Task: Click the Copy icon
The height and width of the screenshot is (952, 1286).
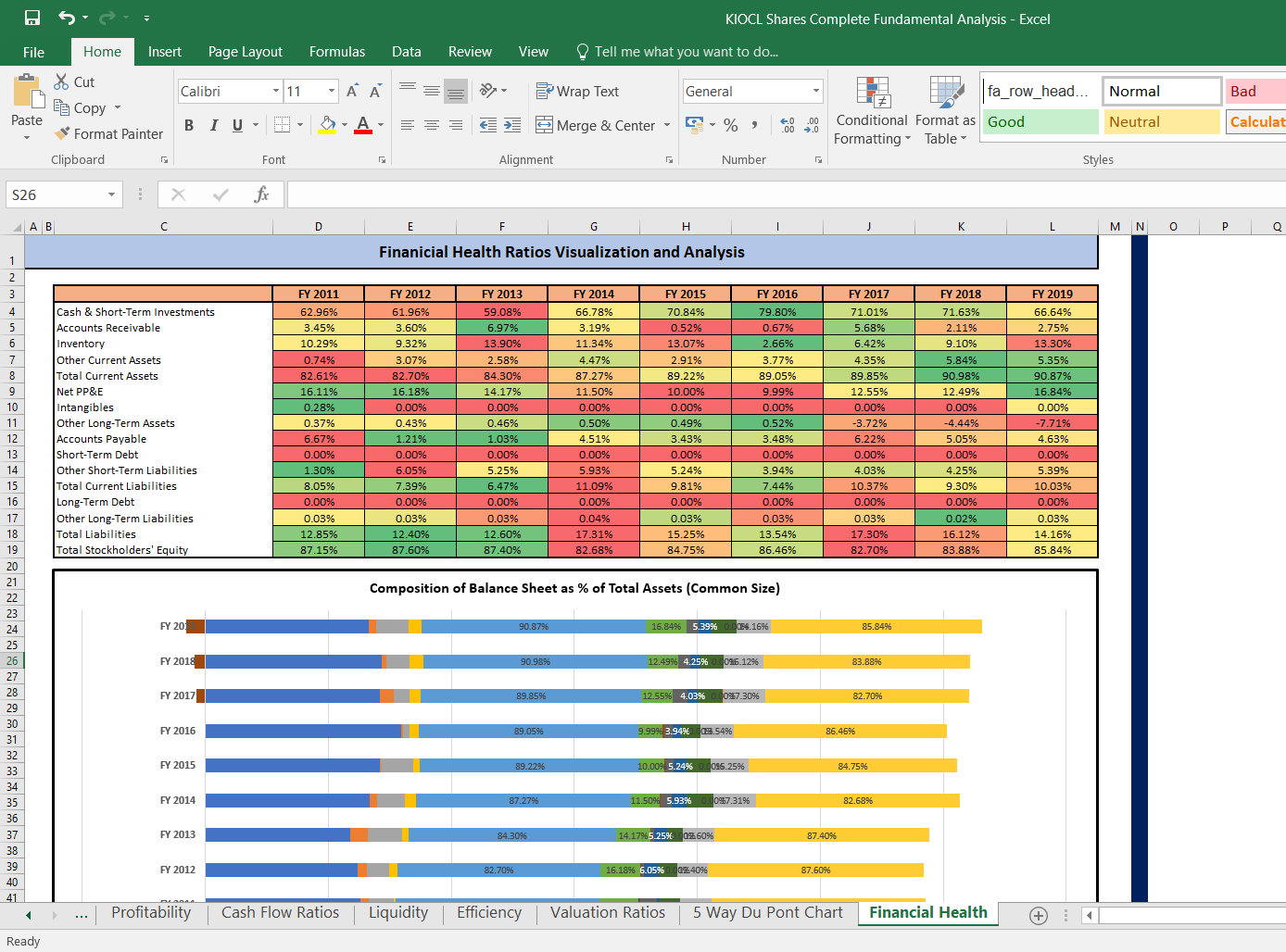Action: coord(61,107)
